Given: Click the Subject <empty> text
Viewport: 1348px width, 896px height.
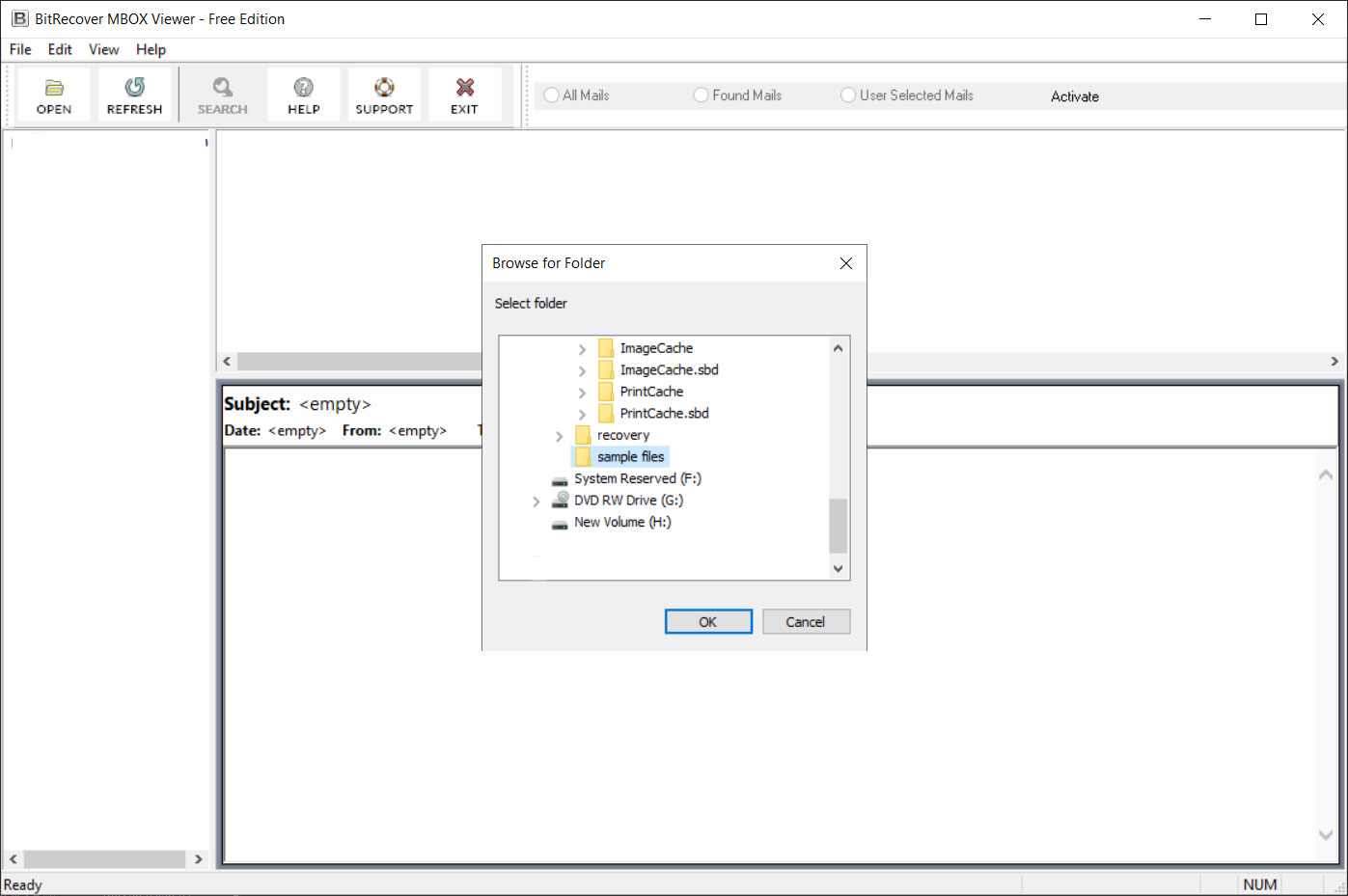Looking at the screenshot, I should [297, 404].
